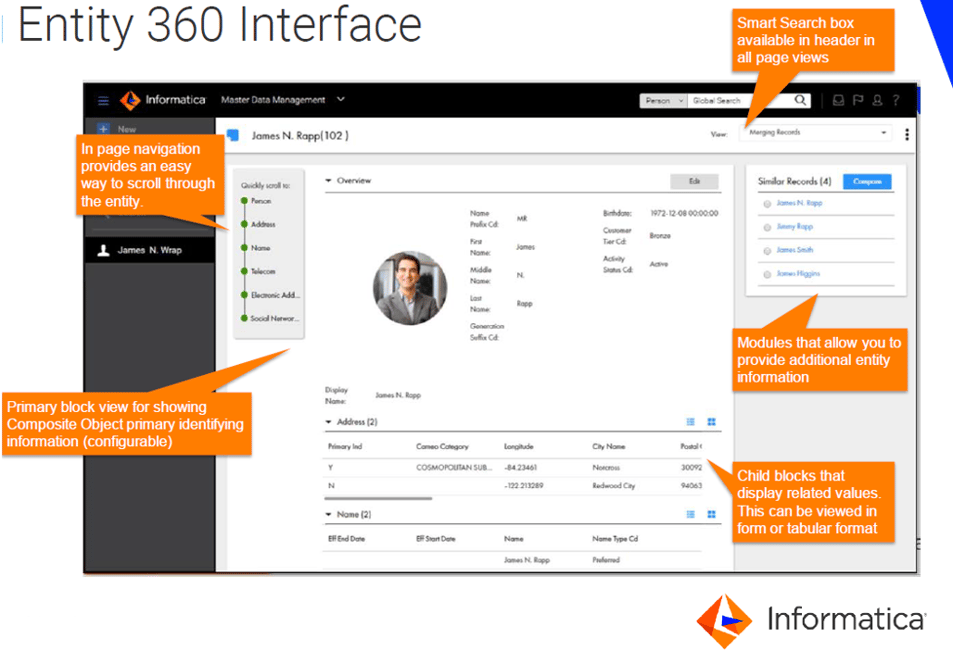Switch Name block to grid view
Viewport: 953px width, 651px height.
tap(711, 514)
